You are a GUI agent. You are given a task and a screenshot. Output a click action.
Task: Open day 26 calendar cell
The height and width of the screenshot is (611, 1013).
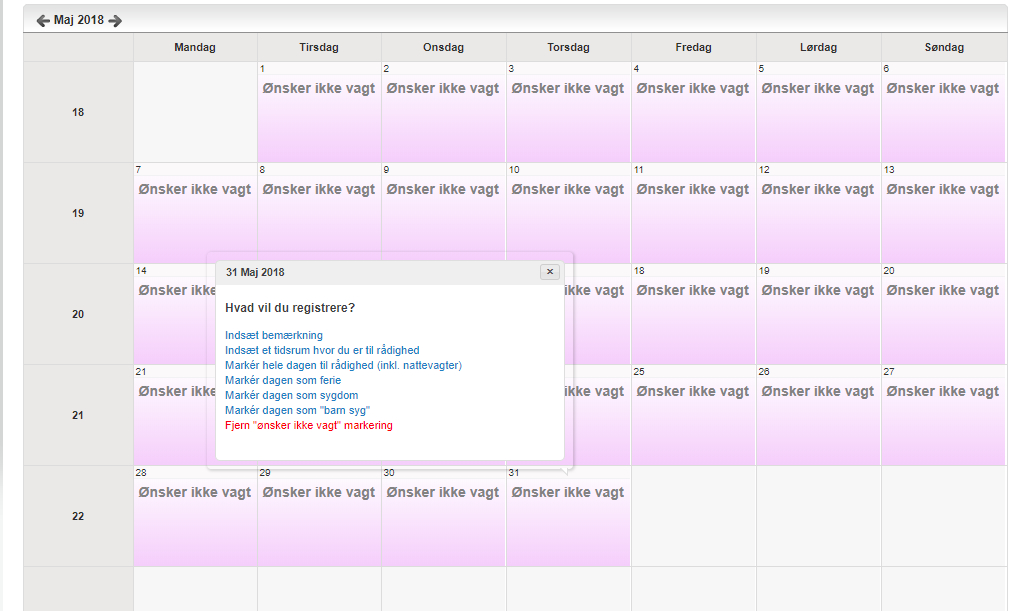819,415
